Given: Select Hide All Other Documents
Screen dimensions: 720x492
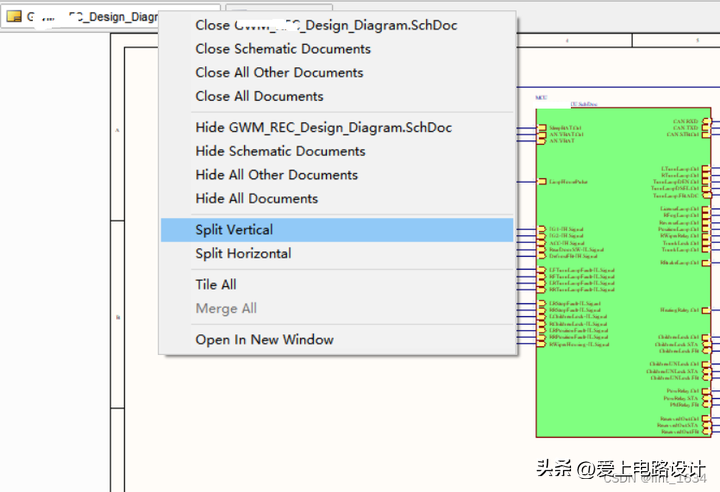Looking at the screenshot, I should (276, 175).
